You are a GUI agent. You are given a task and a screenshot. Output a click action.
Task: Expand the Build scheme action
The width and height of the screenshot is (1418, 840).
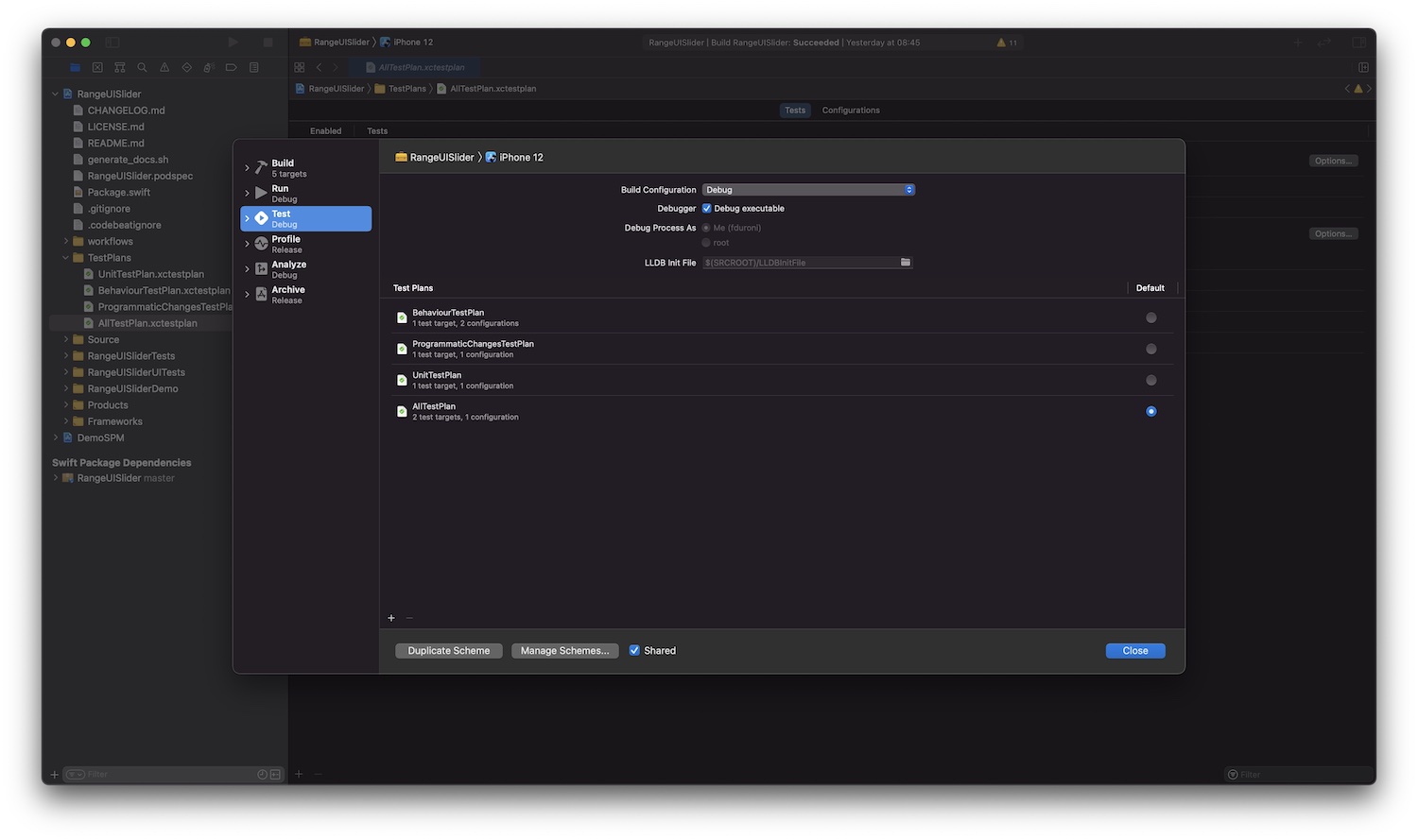pyautogui.click(x=248, y=168)
